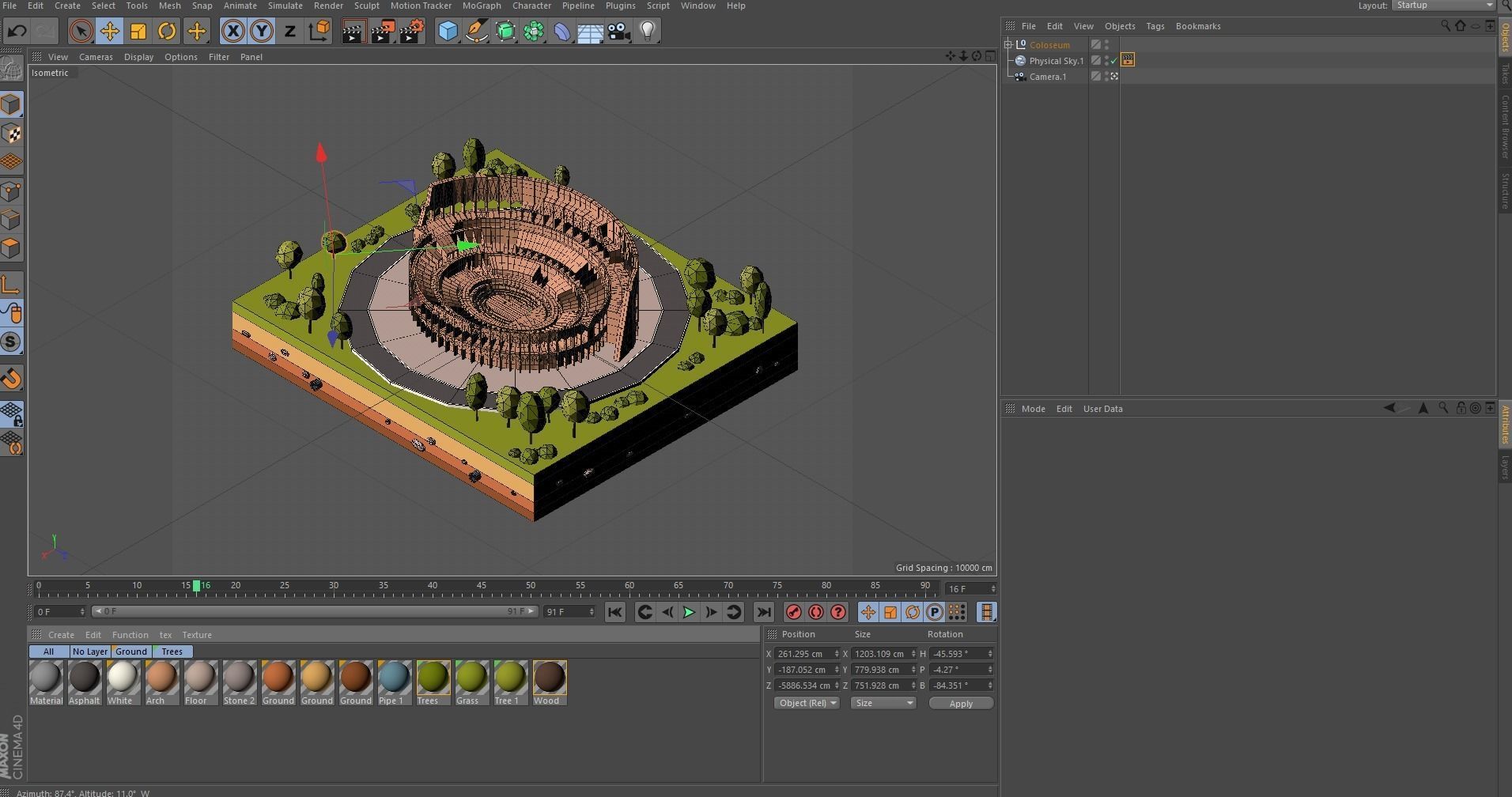Play the animation forwards
This screenshot has height=797, width=1512.
click(689, 613)
